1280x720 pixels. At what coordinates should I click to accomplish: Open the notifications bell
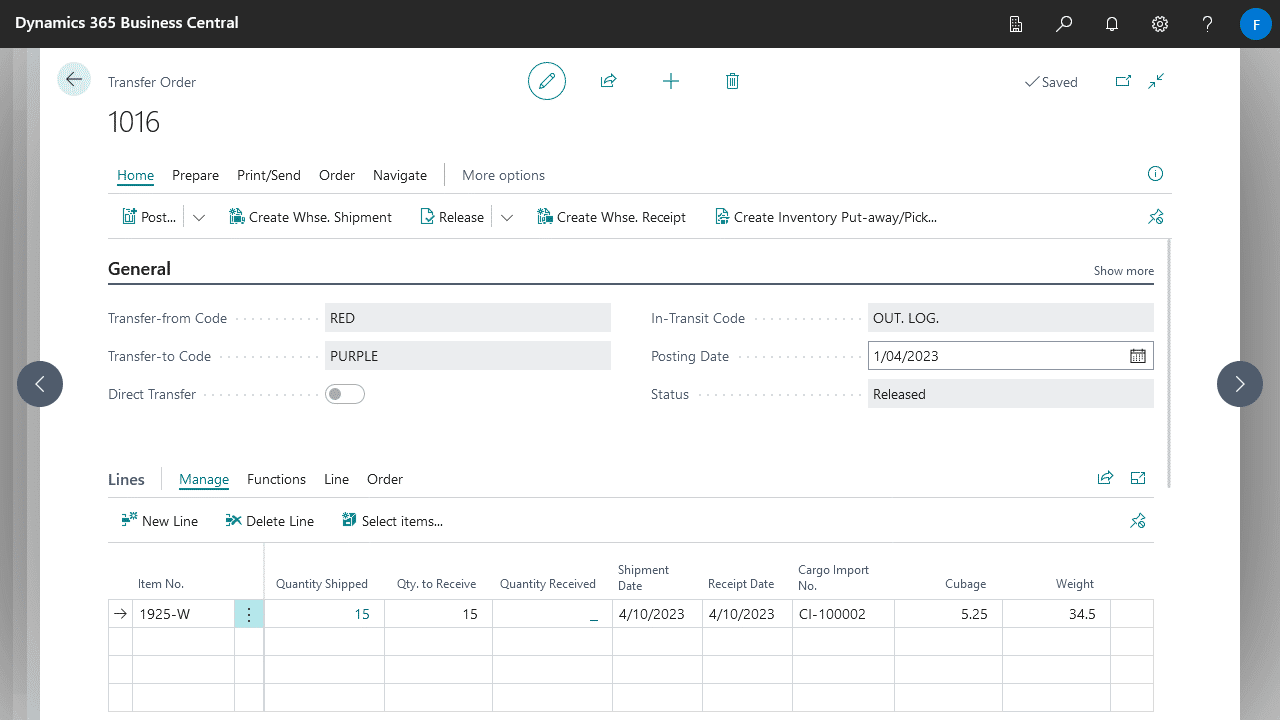(x=1112, y=24)
